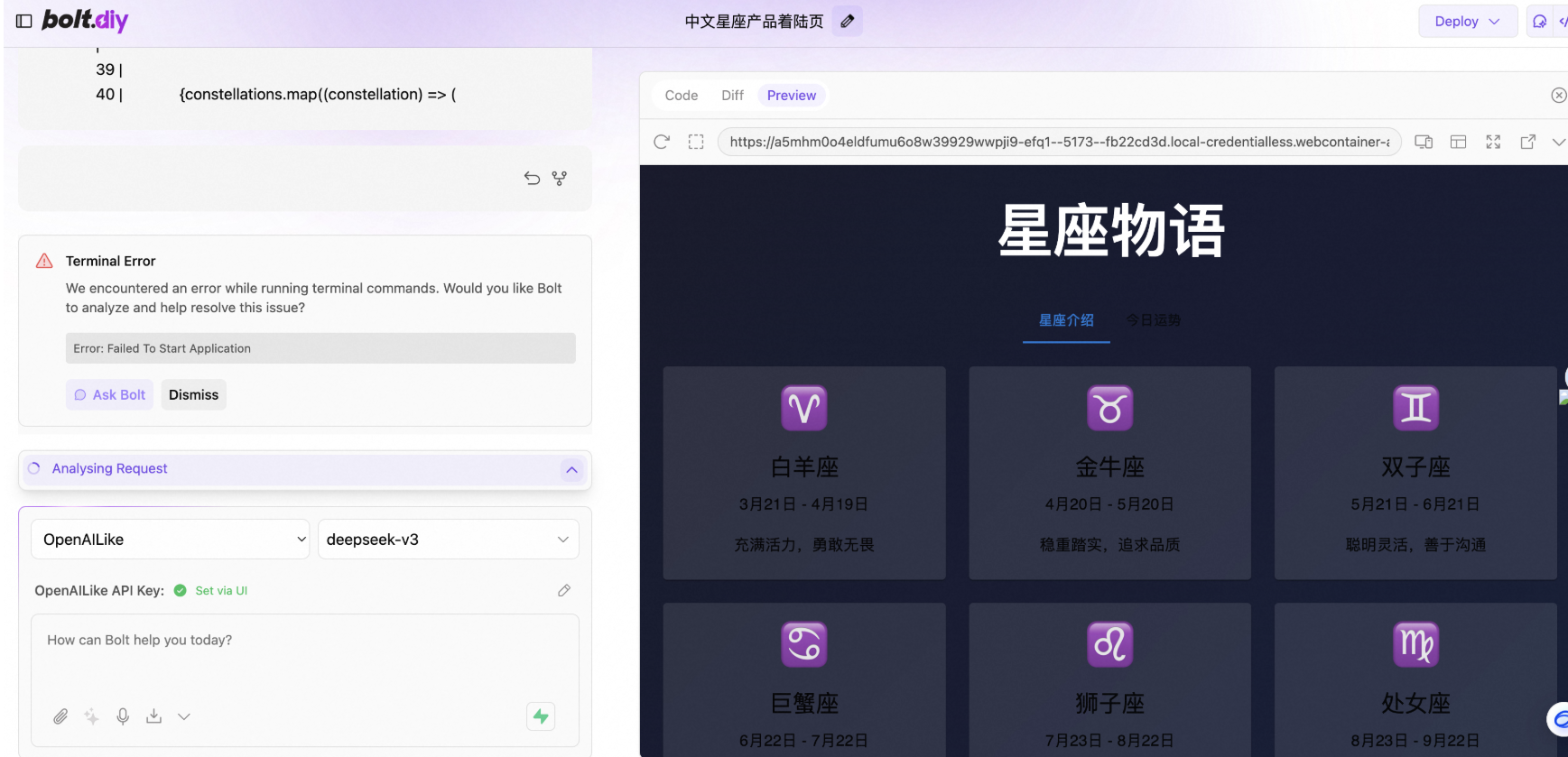1568x757 pixels.
Task: Click the bolt.diy logo
Action: click(86, 20)
